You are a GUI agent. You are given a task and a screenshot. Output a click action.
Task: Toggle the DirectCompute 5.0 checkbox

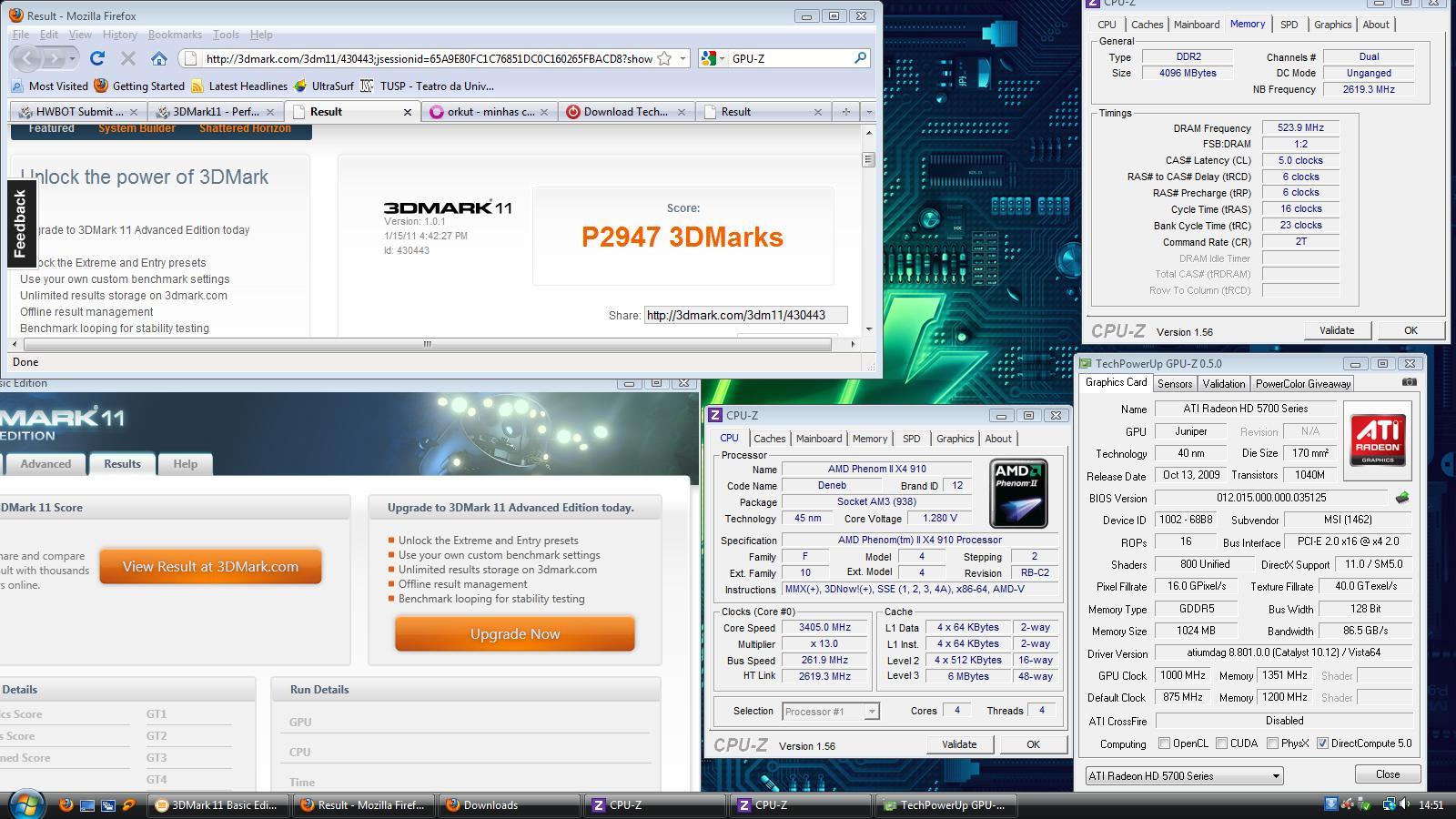coord(1322,743)
